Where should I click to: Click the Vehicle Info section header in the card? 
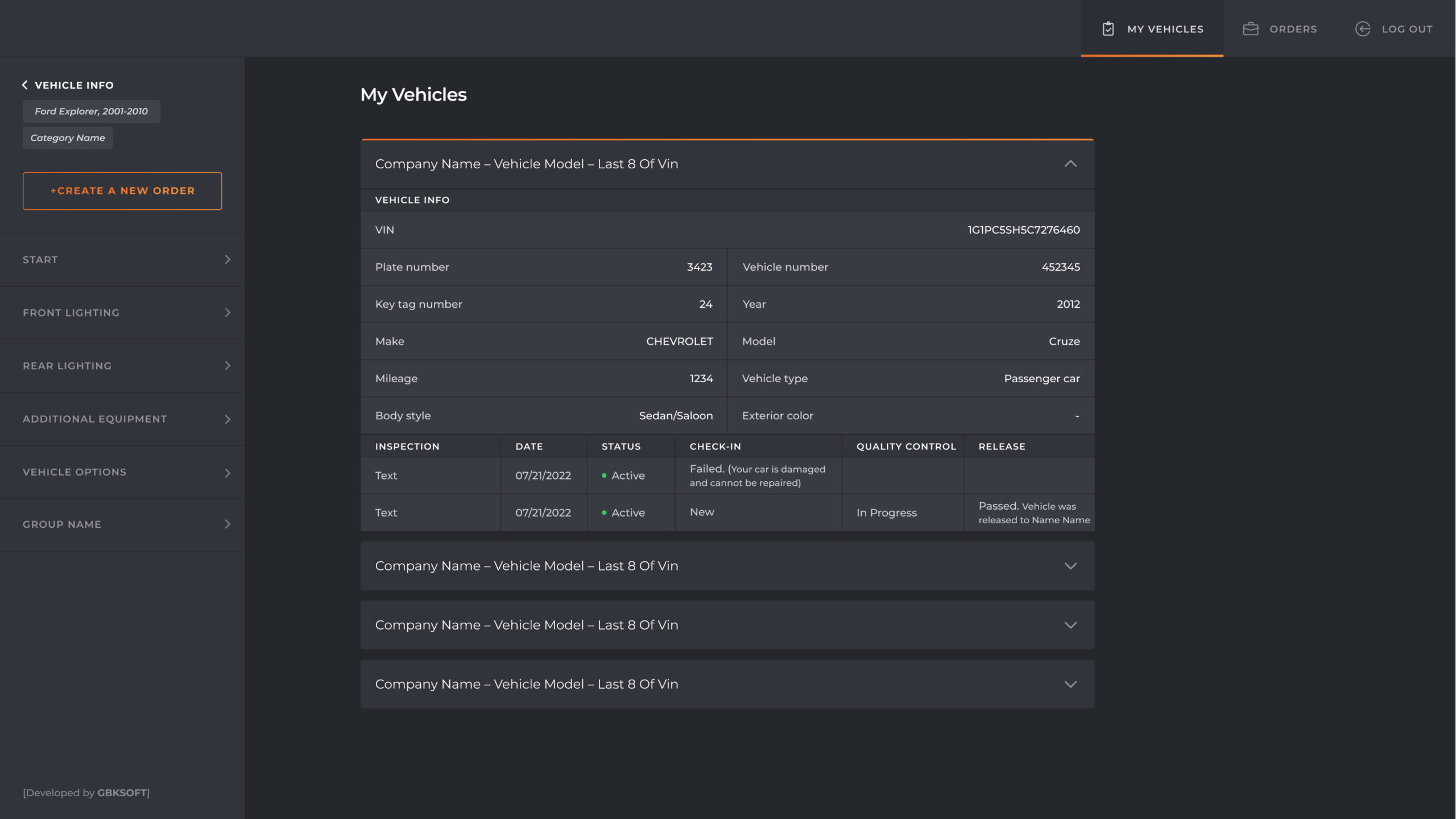click(412, 200)
